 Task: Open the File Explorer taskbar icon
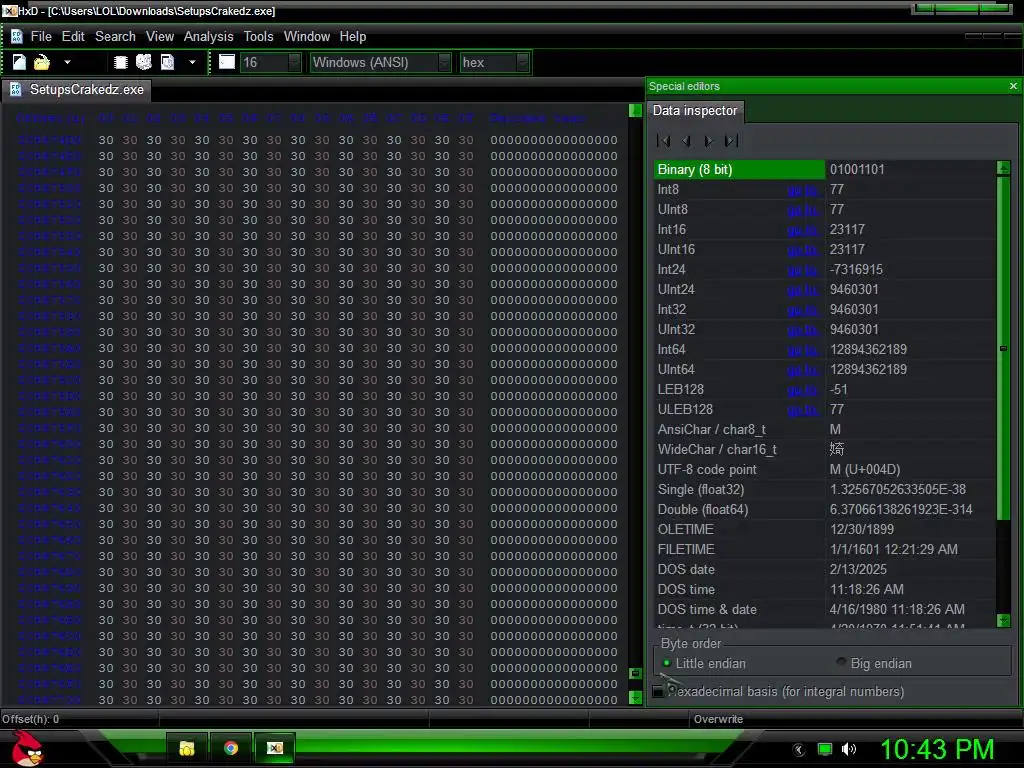[187, 748]
